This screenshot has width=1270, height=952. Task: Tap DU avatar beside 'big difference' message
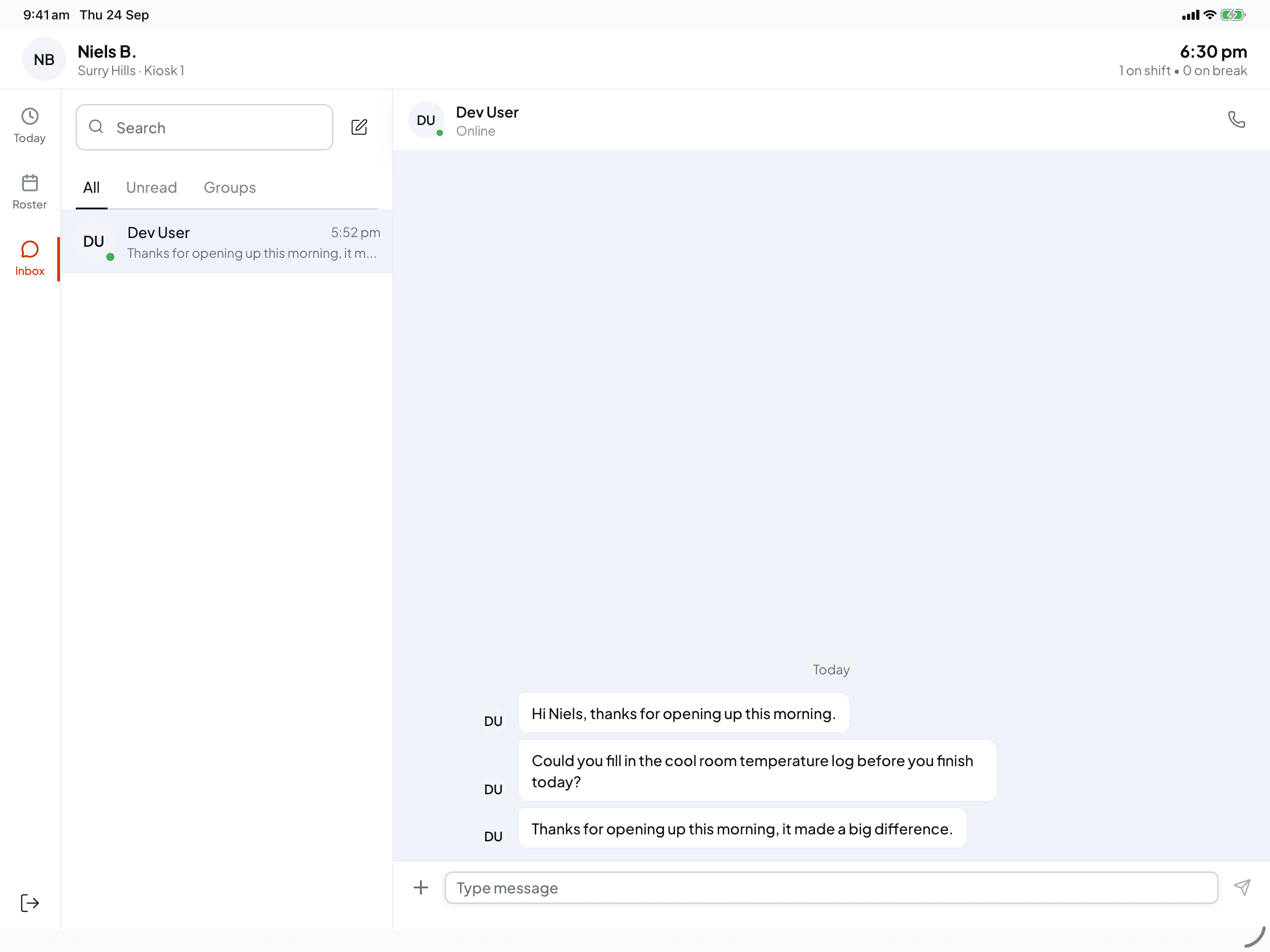click(493, 836)
